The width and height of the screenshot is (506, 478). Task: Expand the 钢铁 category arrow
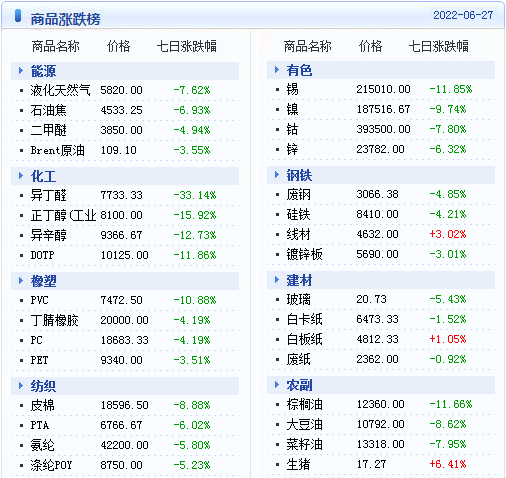pos(277,175)
